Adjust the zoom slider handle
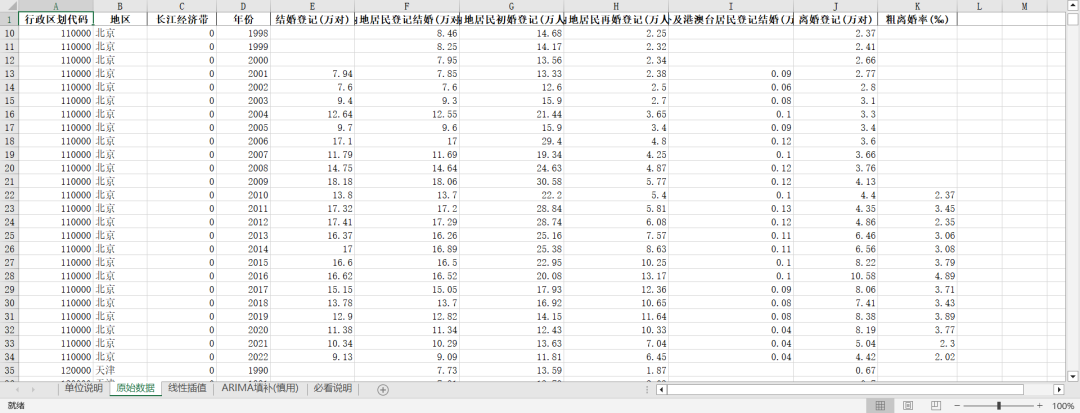Viewport: 1080px width, 413px height. [x=999, y=405]
